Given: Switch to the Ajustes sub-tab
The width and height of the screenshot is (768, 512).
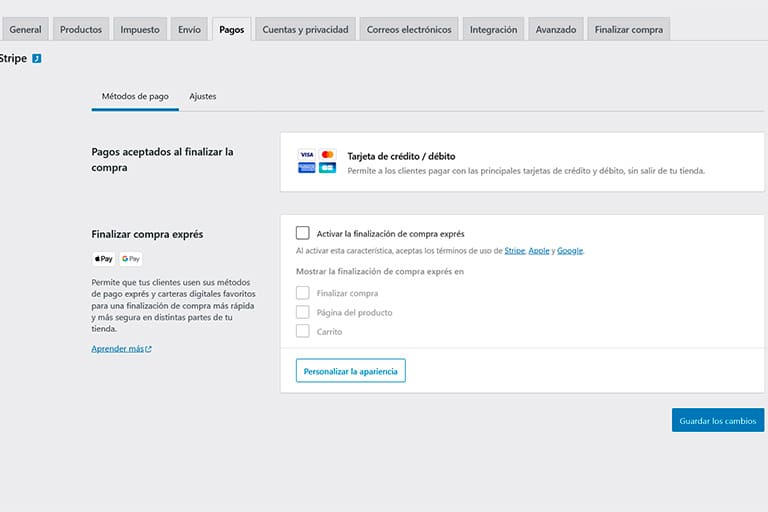Looking at the screenshot, I should 203,97.
